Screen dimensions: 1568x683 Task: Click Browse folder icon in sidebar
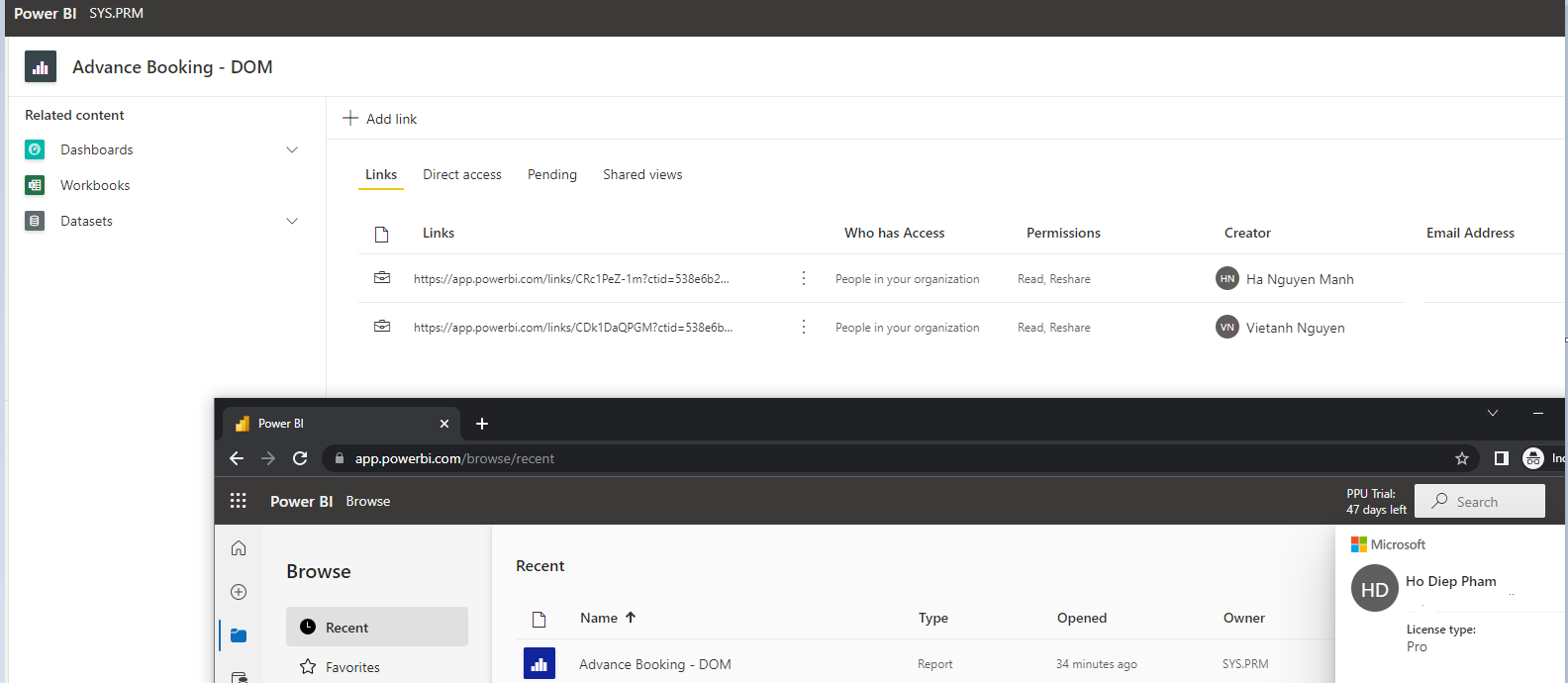click(x=239, y=635)
